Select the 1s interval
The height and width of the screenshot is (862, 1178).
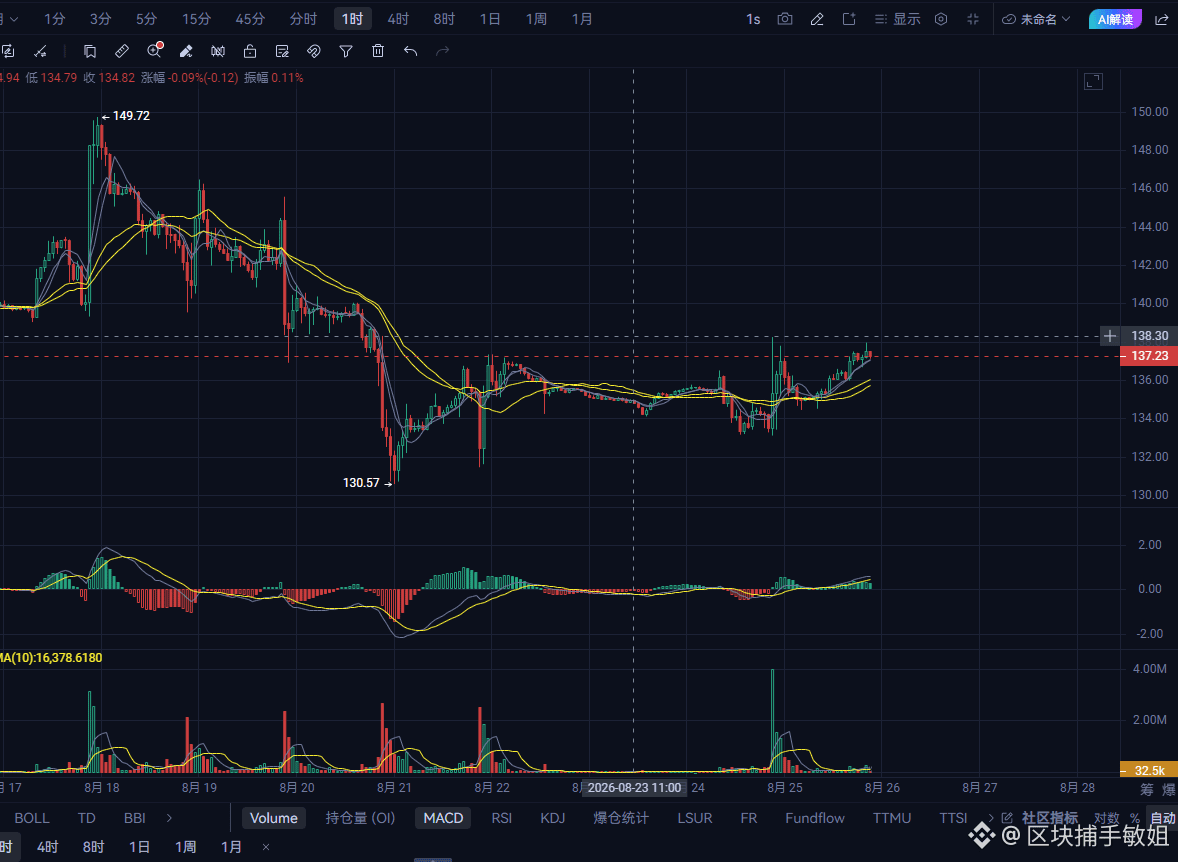(753, 20)
